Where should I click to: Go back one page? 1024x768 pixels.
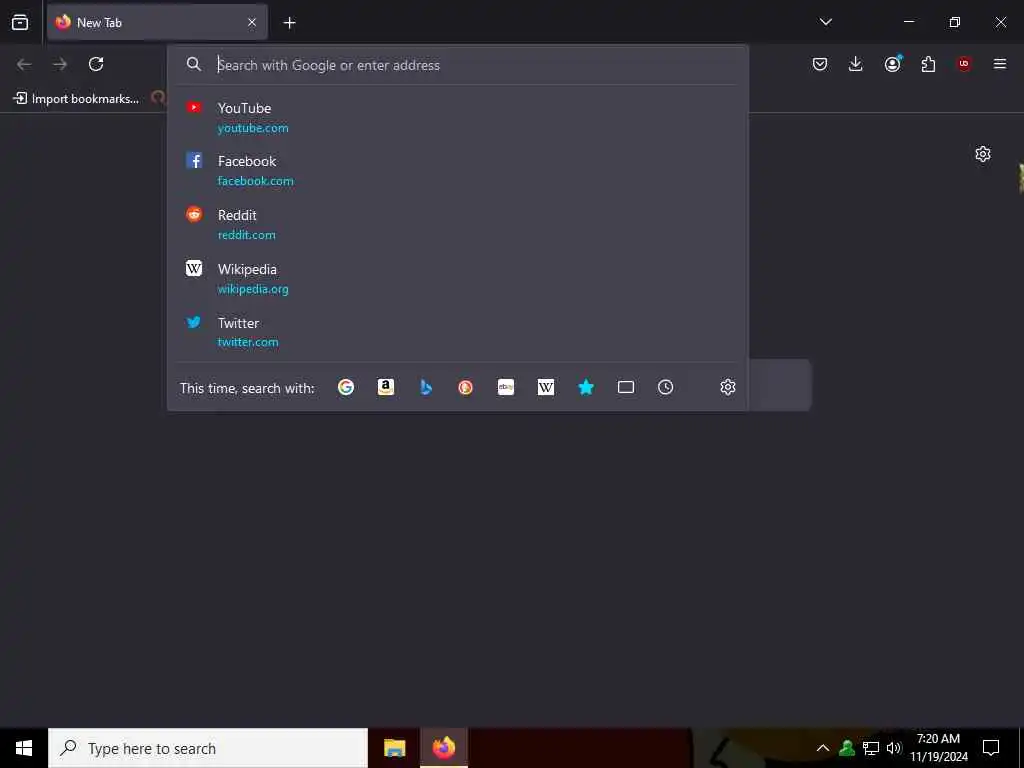(24, 64)
